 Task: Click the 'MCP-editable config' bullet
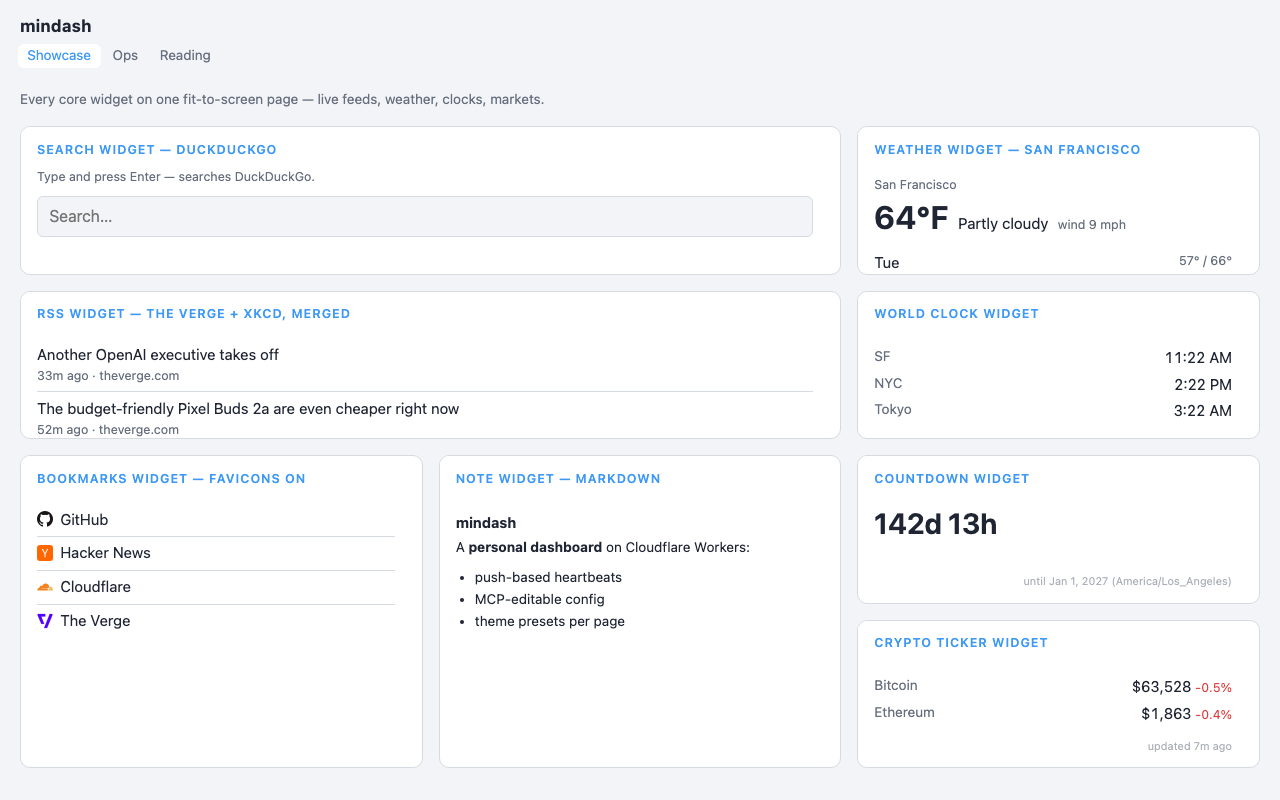tap(540, 599)
